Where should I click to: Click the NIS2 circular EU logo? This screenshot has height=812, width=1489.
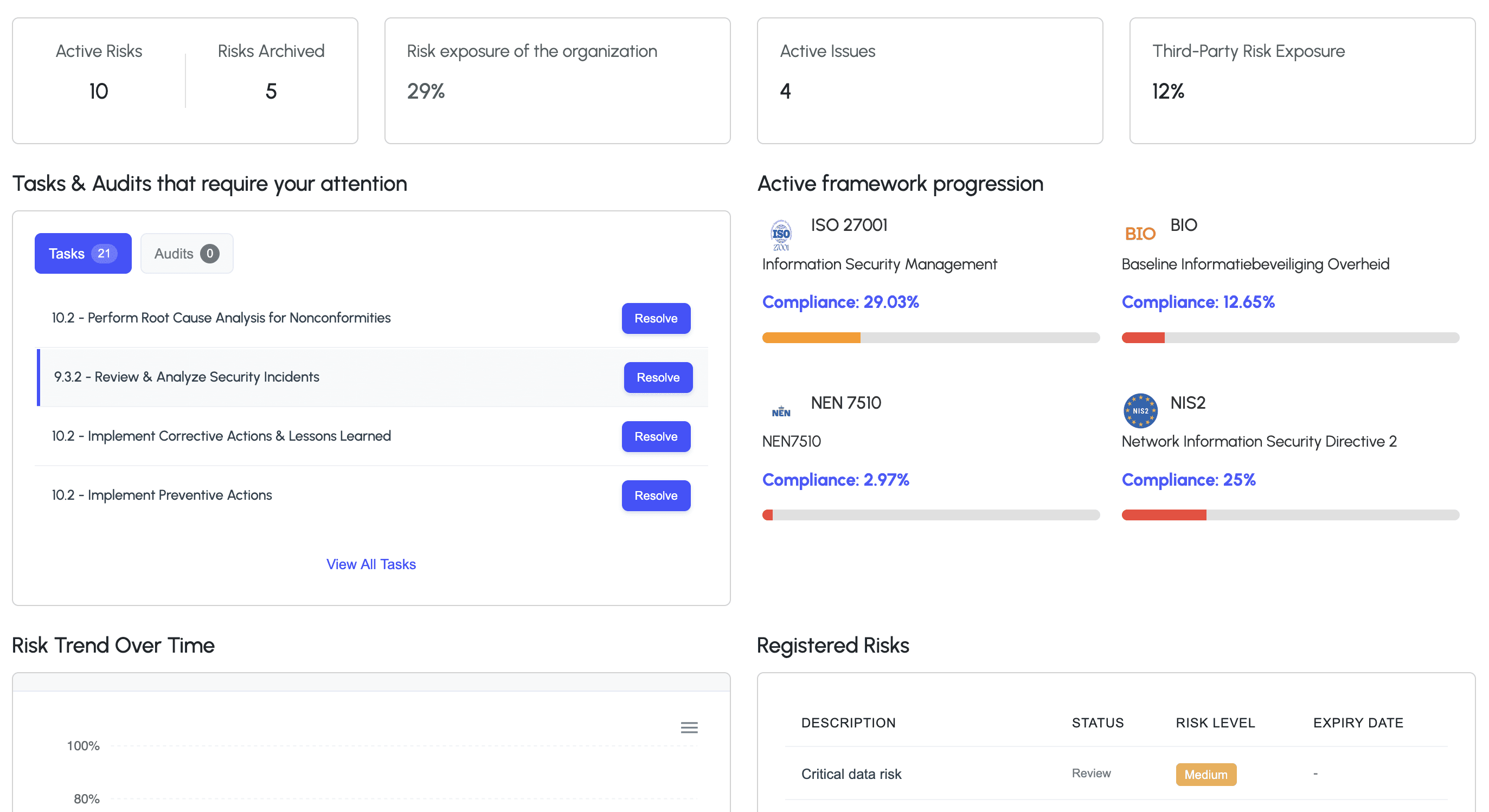coord(1140,411)
